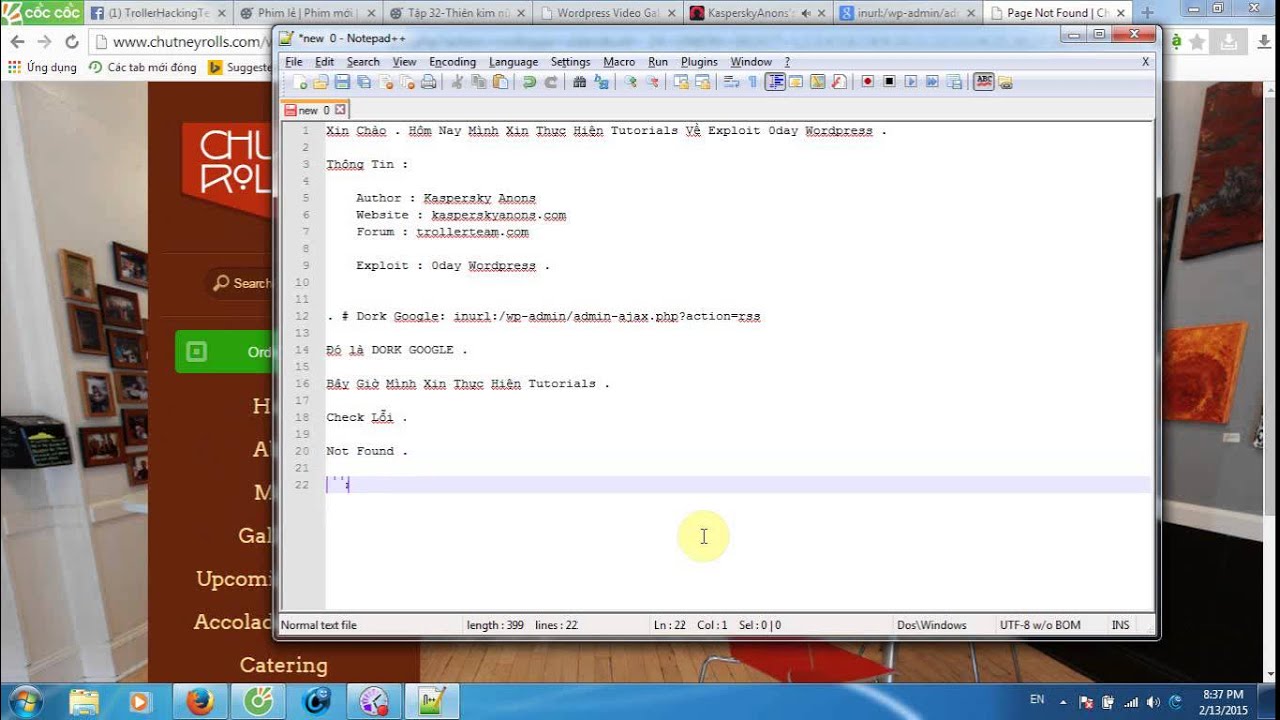Viewport: 1280px width, 720px height.
Task: Go back with the browser's back arrow
Action: 17,42
